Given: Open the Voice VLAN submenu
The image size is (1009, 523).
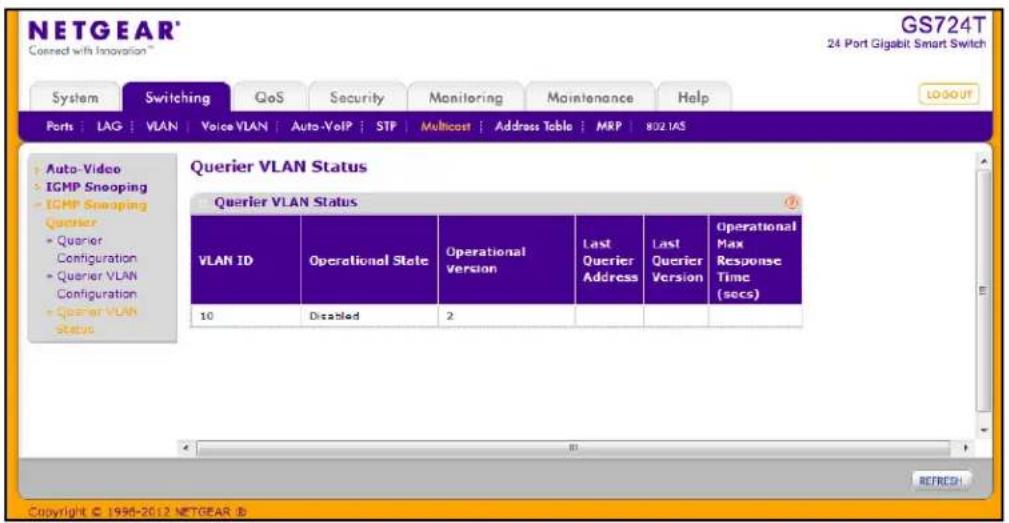Looking at the screenshot, I should click(234, 126).
